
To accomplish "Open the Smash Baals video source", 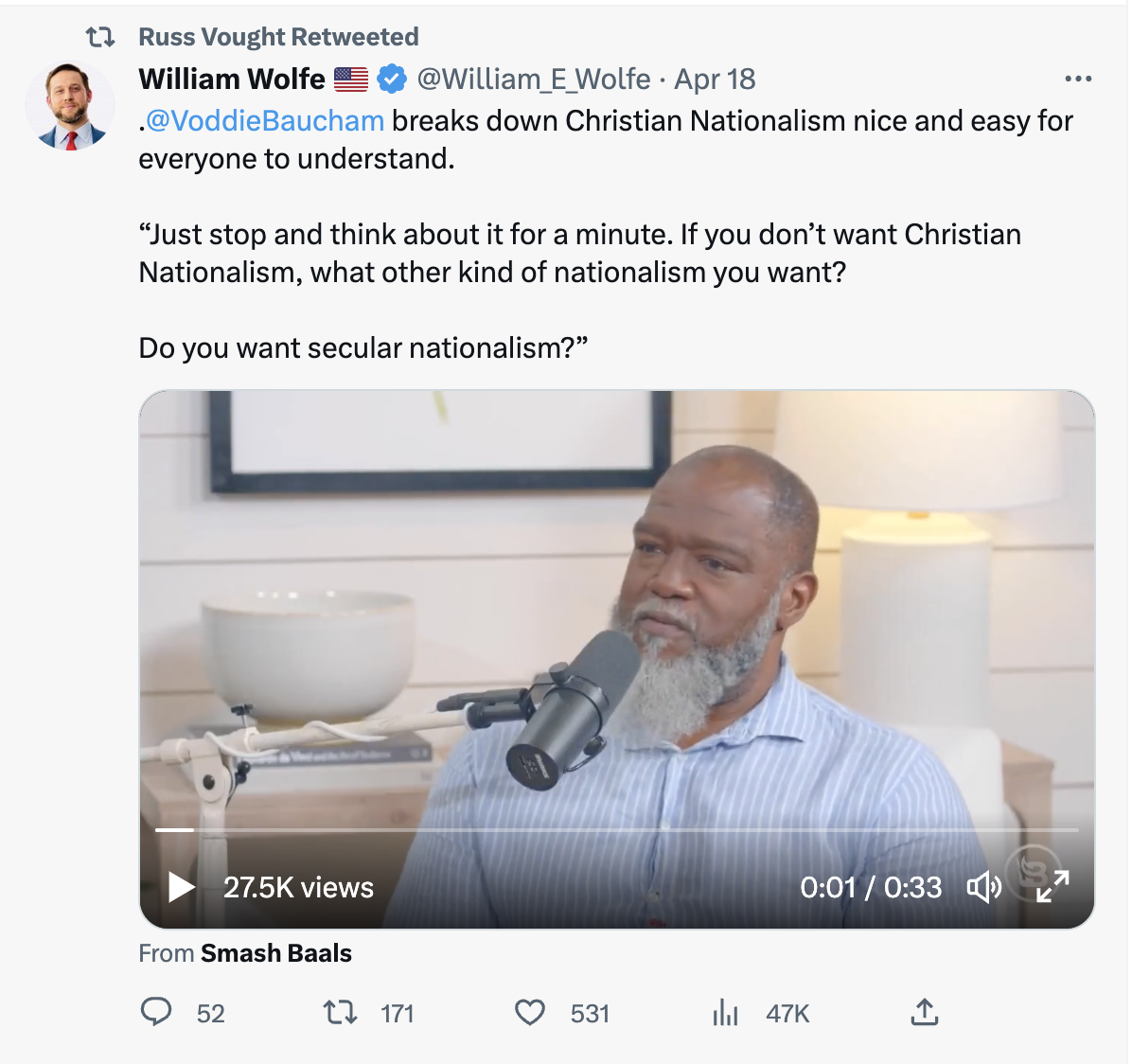I will pos(276,953).
